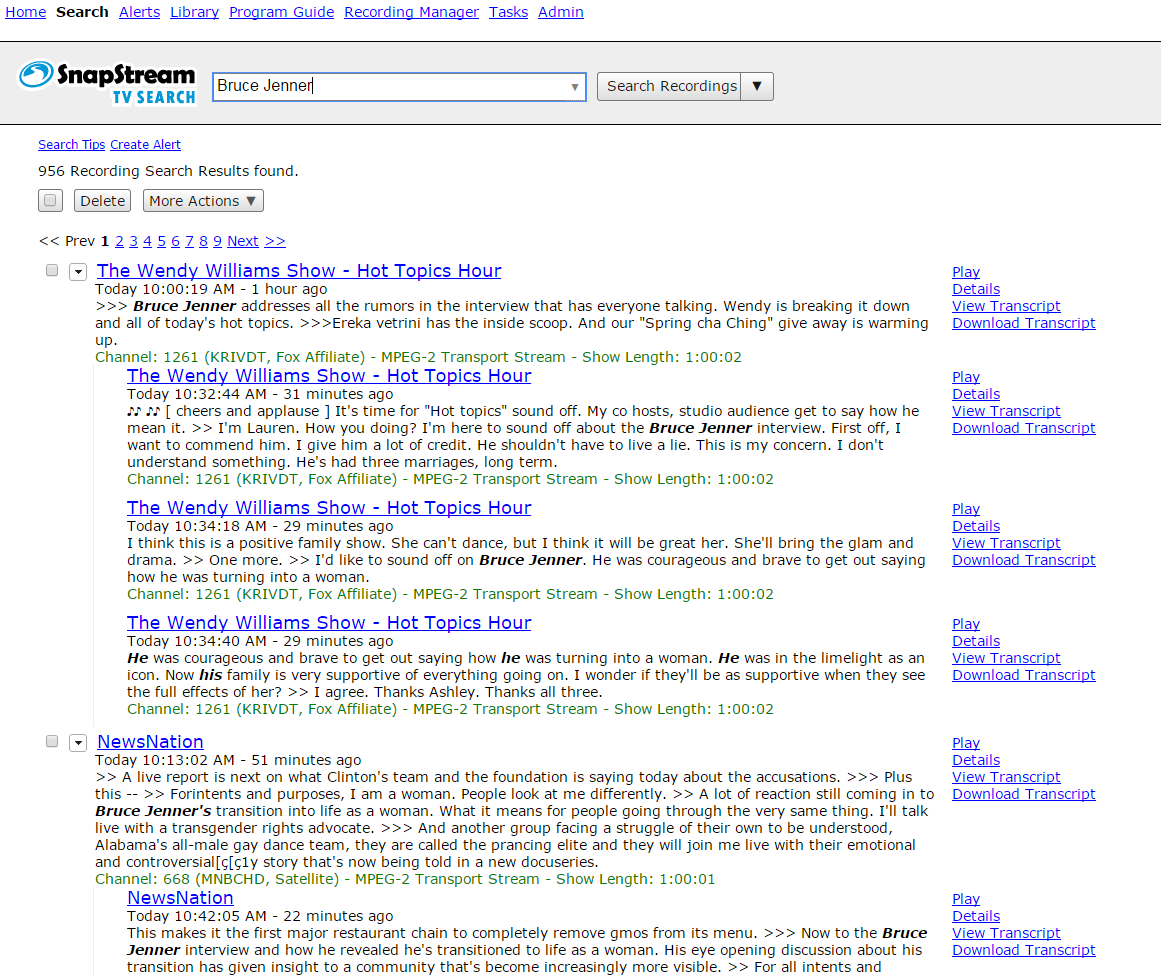
Task: Open the search box suggestions dropdown arrow
Action: pos(575,87)
